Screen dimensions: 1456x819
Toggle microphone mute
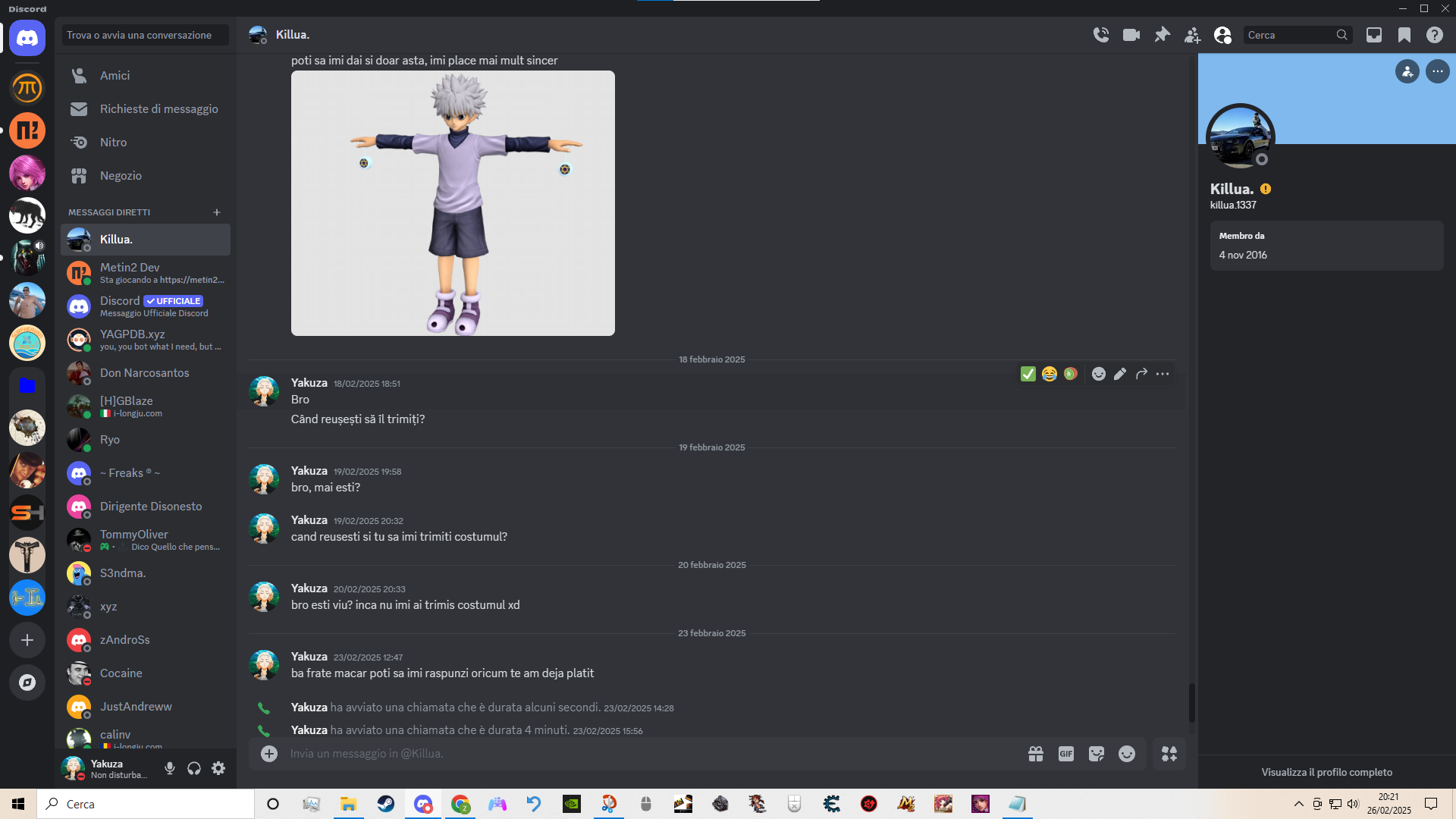pyautogui.click(x=170, y=768)
